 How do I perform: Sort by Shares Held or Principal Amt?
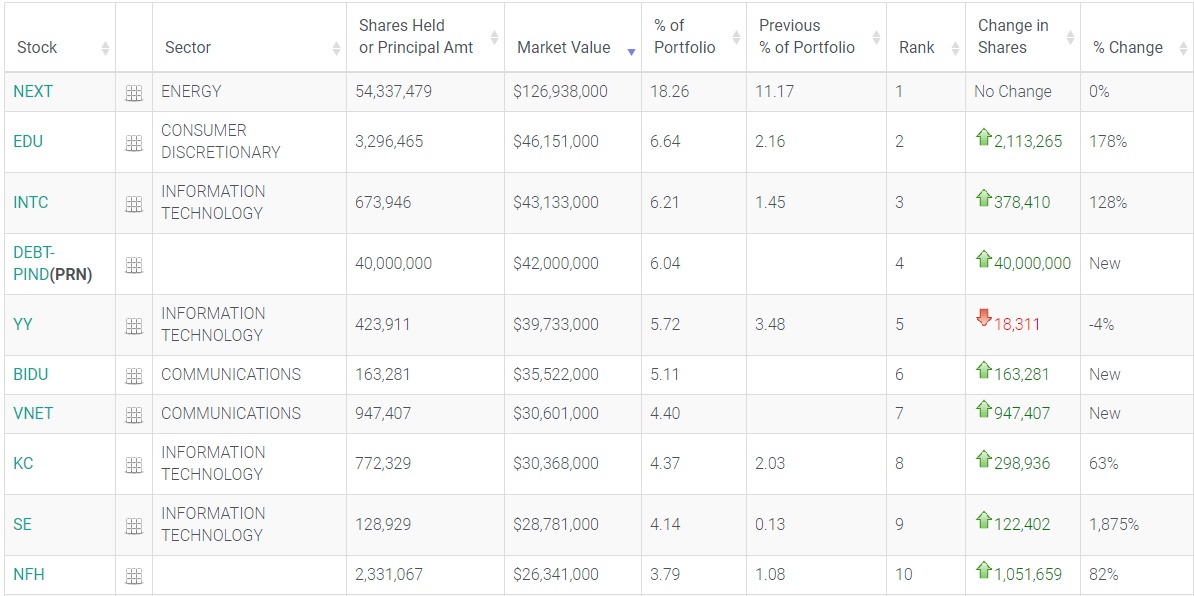pyautogui.click(x=416, y=37)
